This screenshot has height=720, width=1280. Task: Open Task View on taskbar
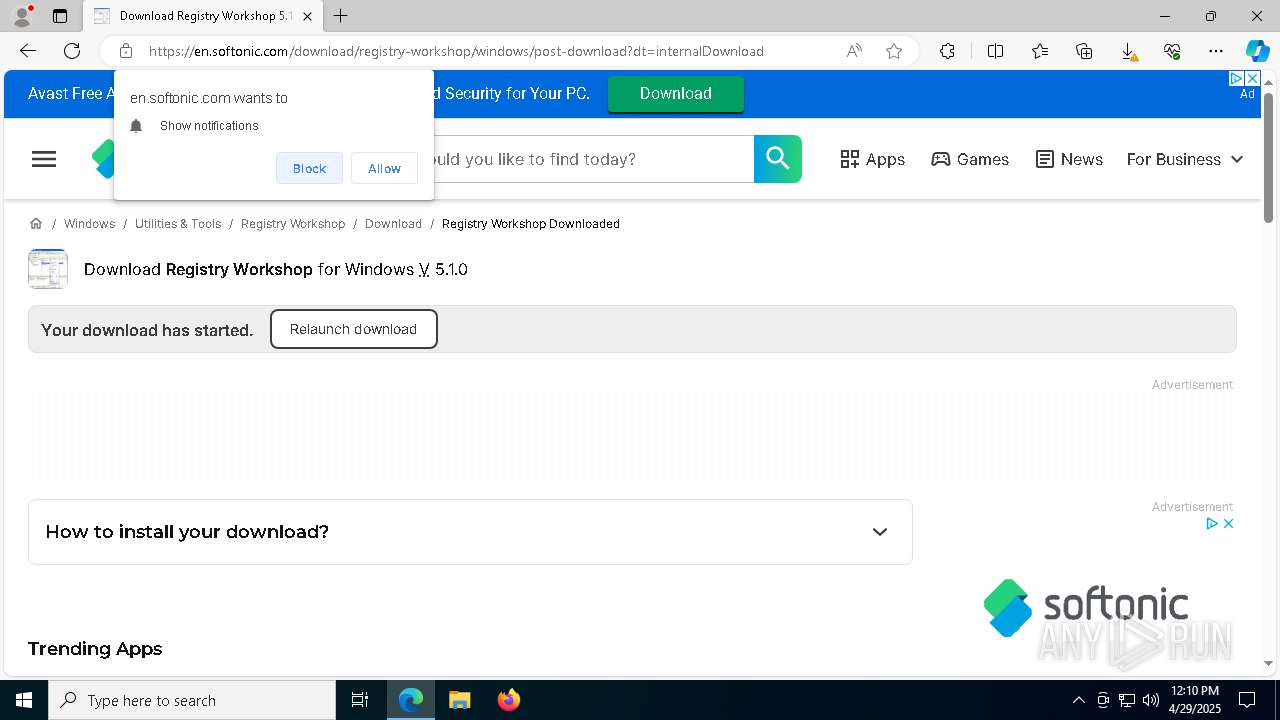pyautogui.click(x=360, y=700)
